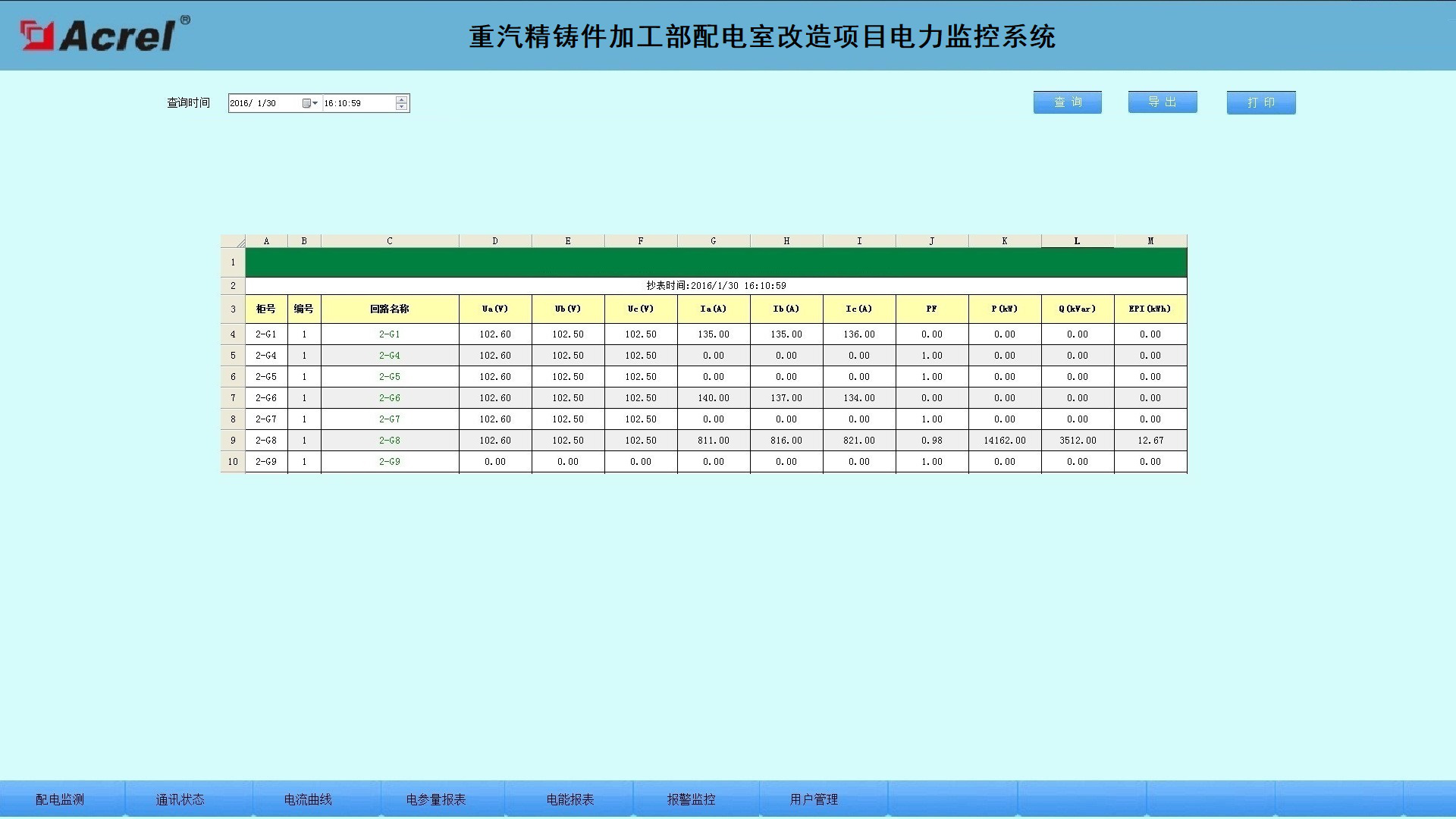The image size is (1456, 819).
Task: Click the PF header cell
Action: click(x=932, y=309)
